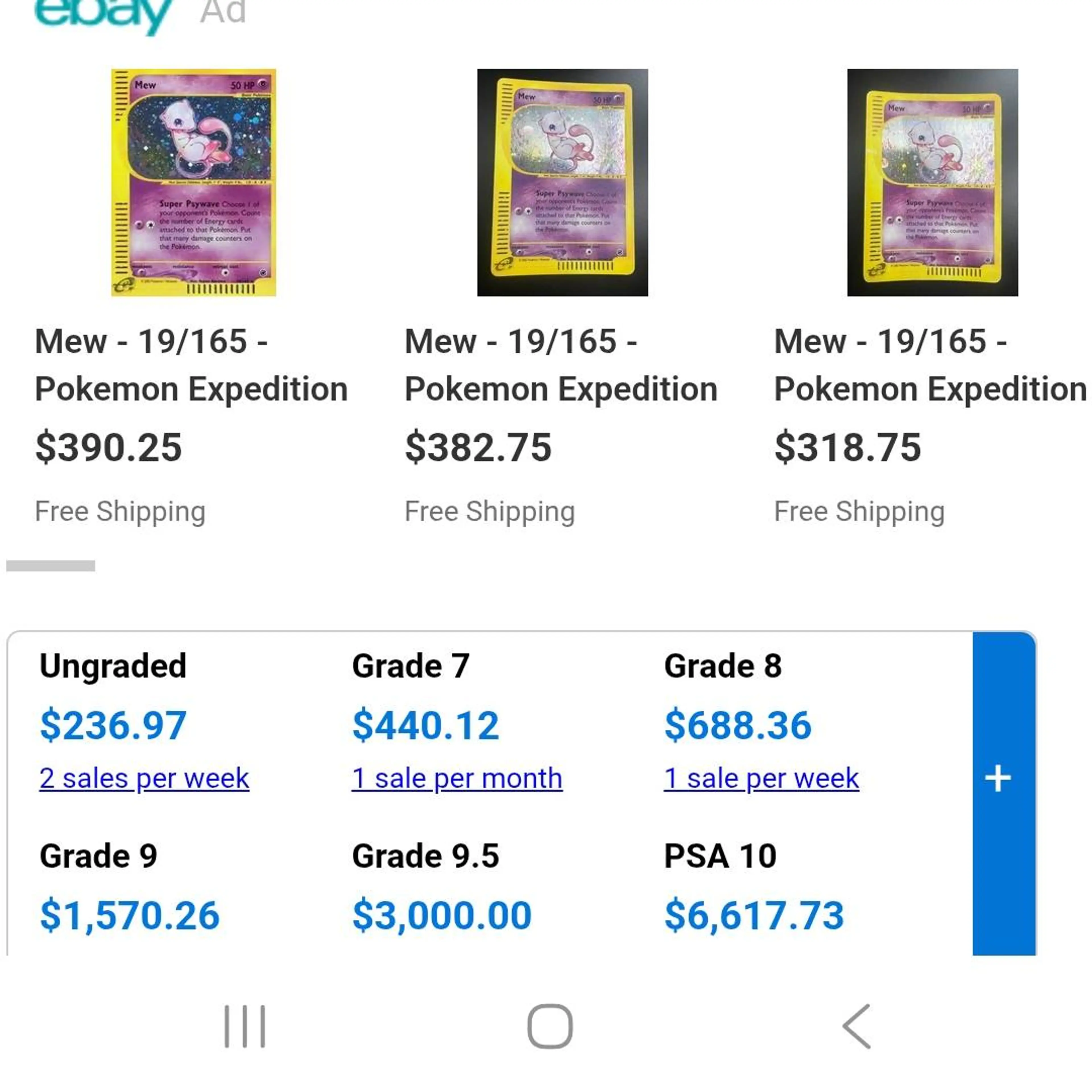Viewport: 1092px width, 1092px height.
Task: Click the gray carousel scroll indicator
Action: coord(51,566)
